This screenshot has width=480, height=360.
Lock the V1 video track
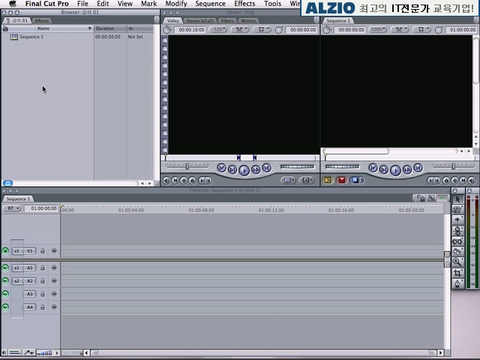[x=43, y=251]
